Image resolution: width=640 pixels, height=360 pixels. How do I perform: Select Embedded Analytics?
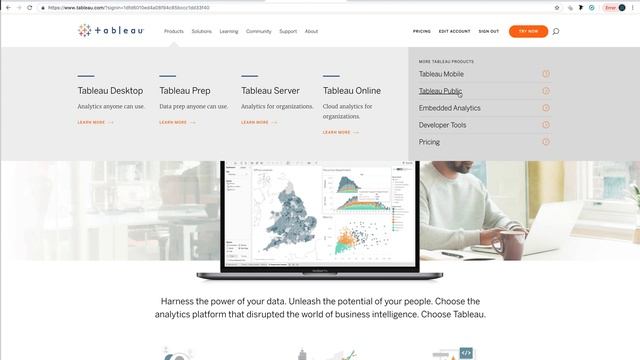449,108
